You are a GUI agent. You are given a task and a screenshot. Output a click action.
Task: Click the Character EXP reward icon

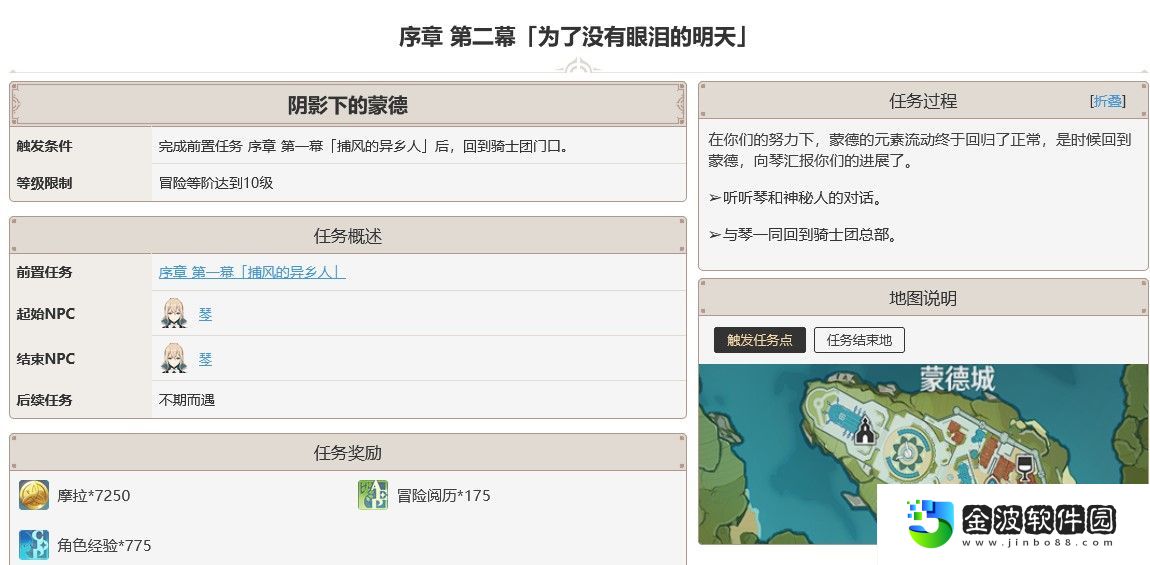(34, 545)
